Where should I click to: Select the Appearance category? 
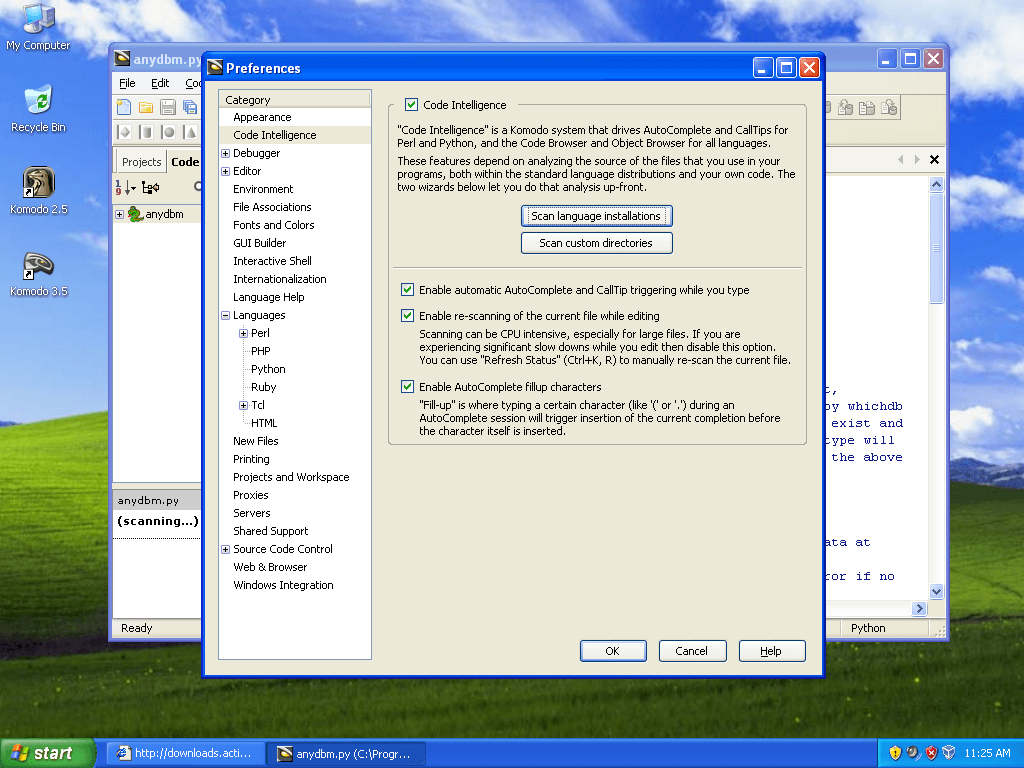coord(262,117)
